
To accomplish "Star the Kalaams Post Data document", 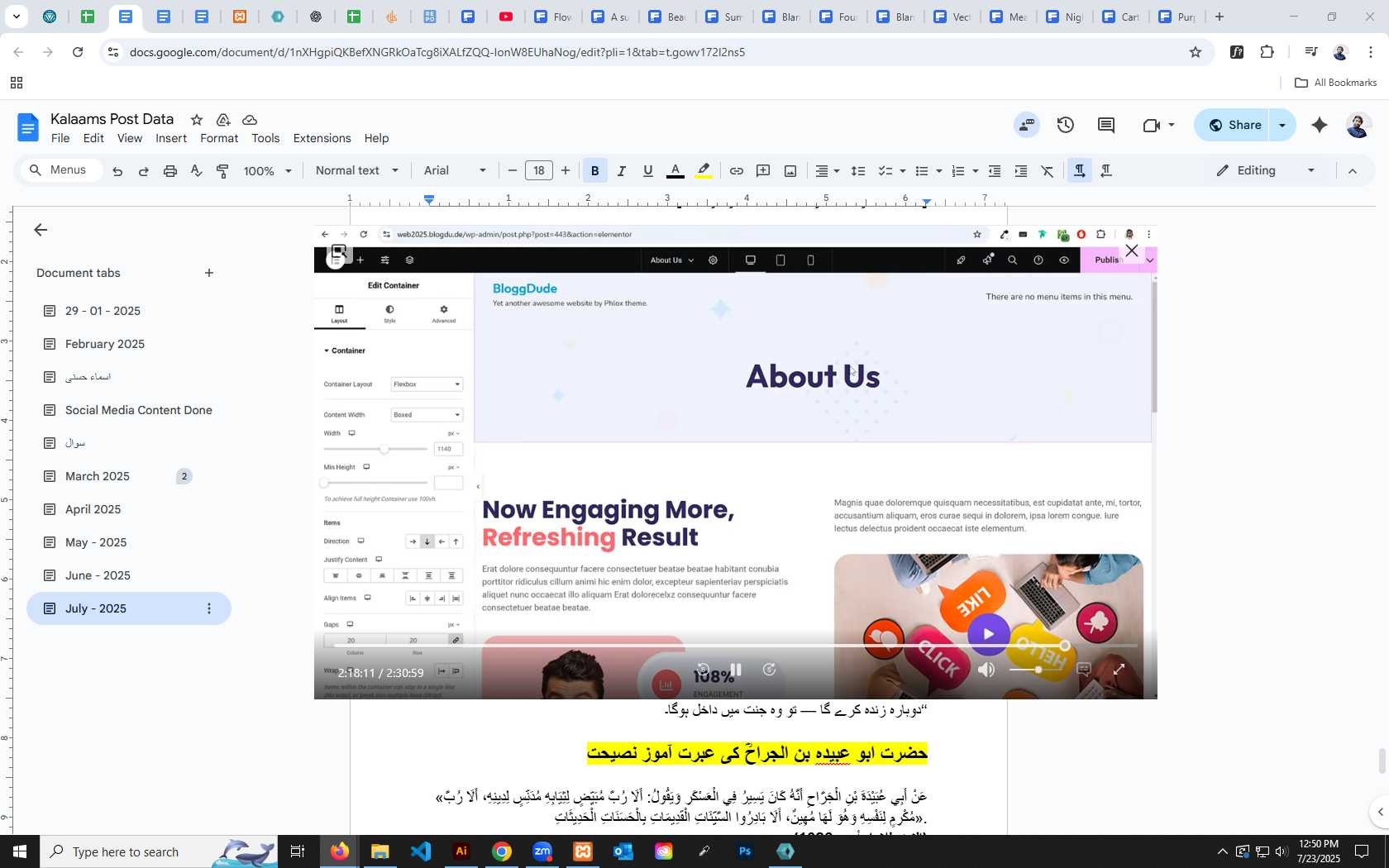I will click(197, 120).
